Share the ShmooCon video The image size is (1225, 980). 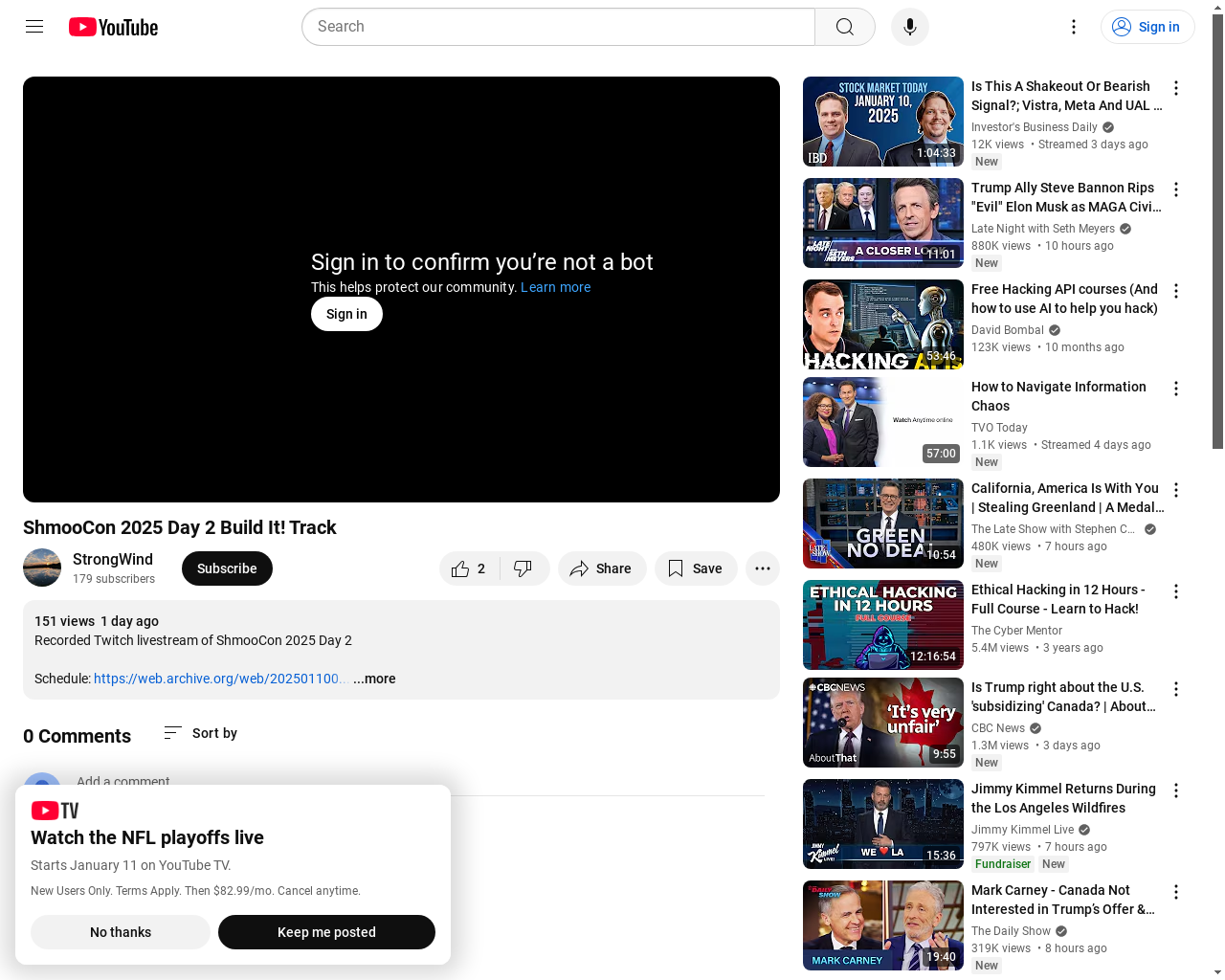601,568
